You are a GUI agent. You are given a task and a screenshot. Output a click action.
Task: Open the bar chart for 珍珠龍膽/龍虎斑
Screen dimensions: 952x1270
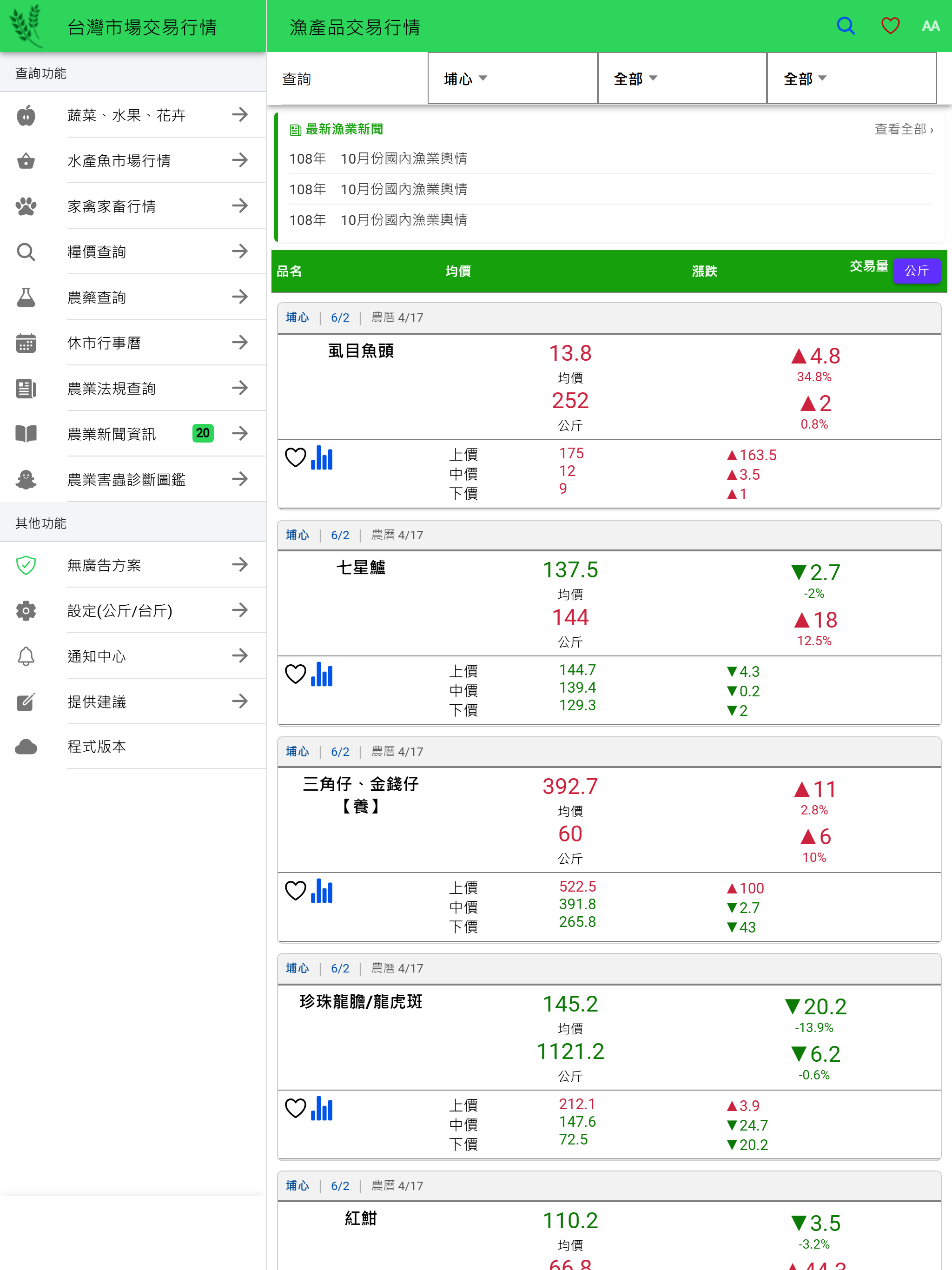tap(322, 1109)
